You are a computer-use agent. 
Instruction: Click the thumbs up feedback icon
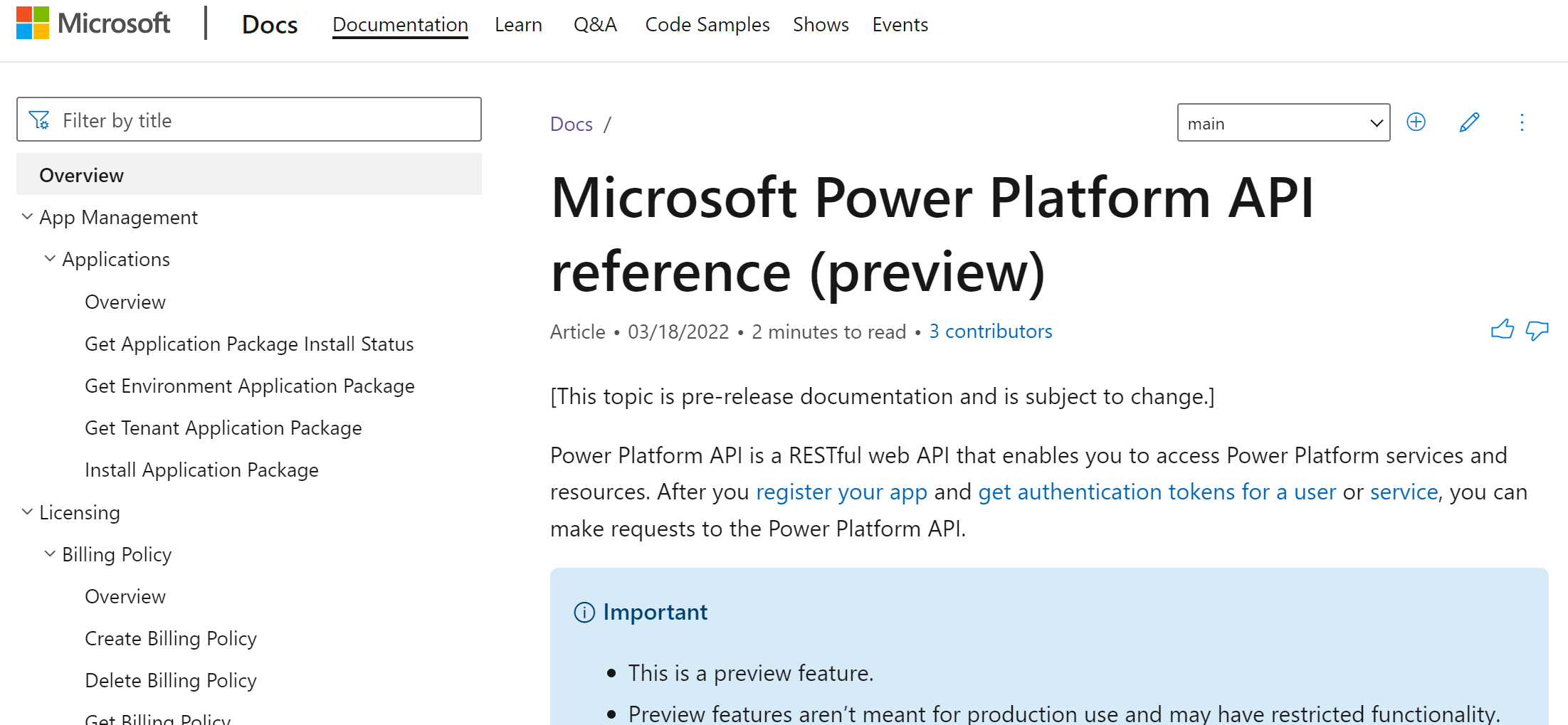[x=1502, y=329]
